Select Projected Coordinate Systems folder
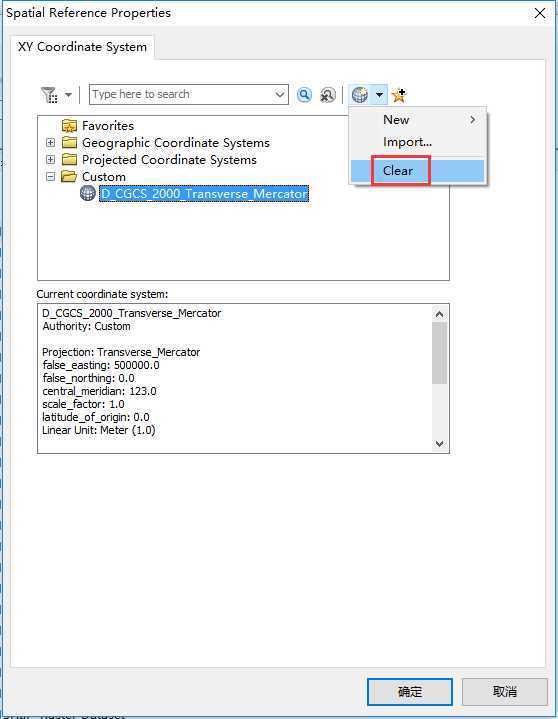 click(x=169, y=160)
